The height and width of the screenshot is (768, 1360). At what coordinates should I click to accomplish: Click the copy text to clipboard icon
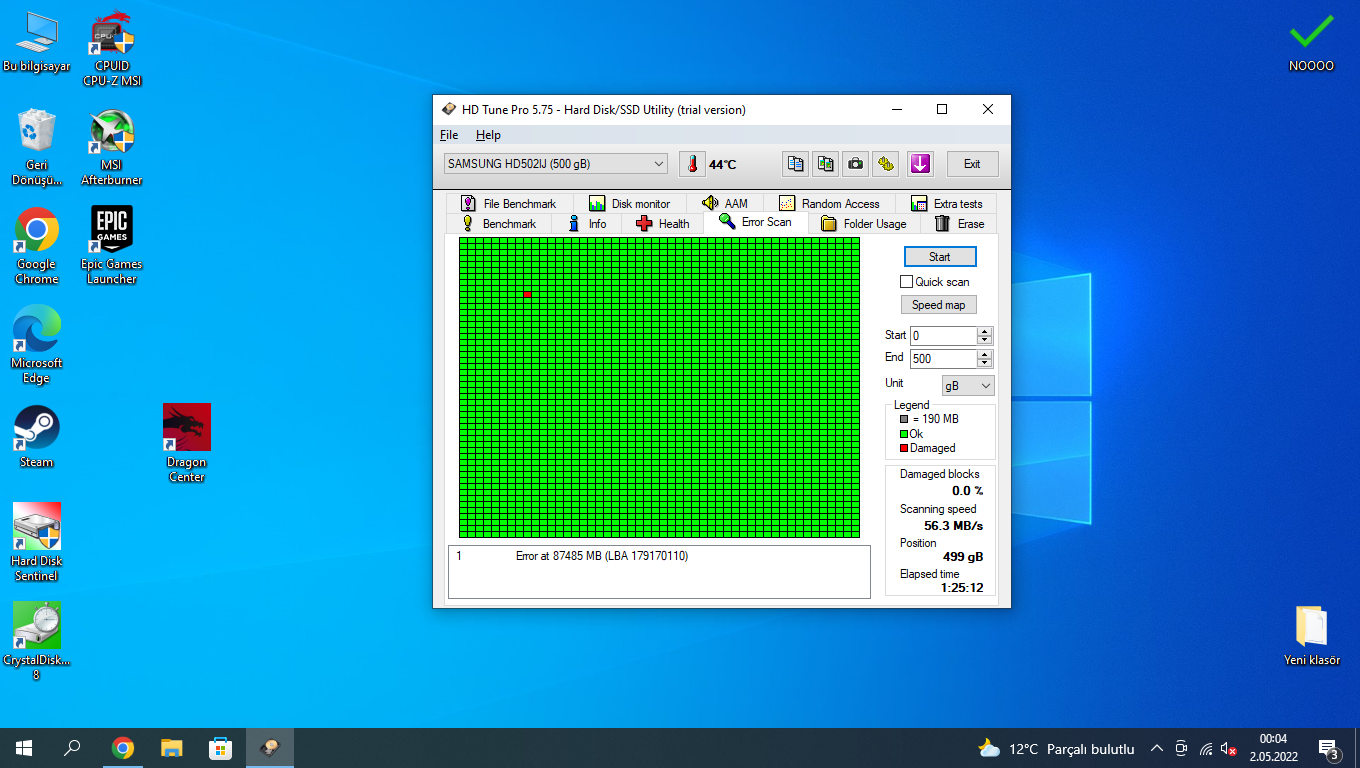(795, 164)
